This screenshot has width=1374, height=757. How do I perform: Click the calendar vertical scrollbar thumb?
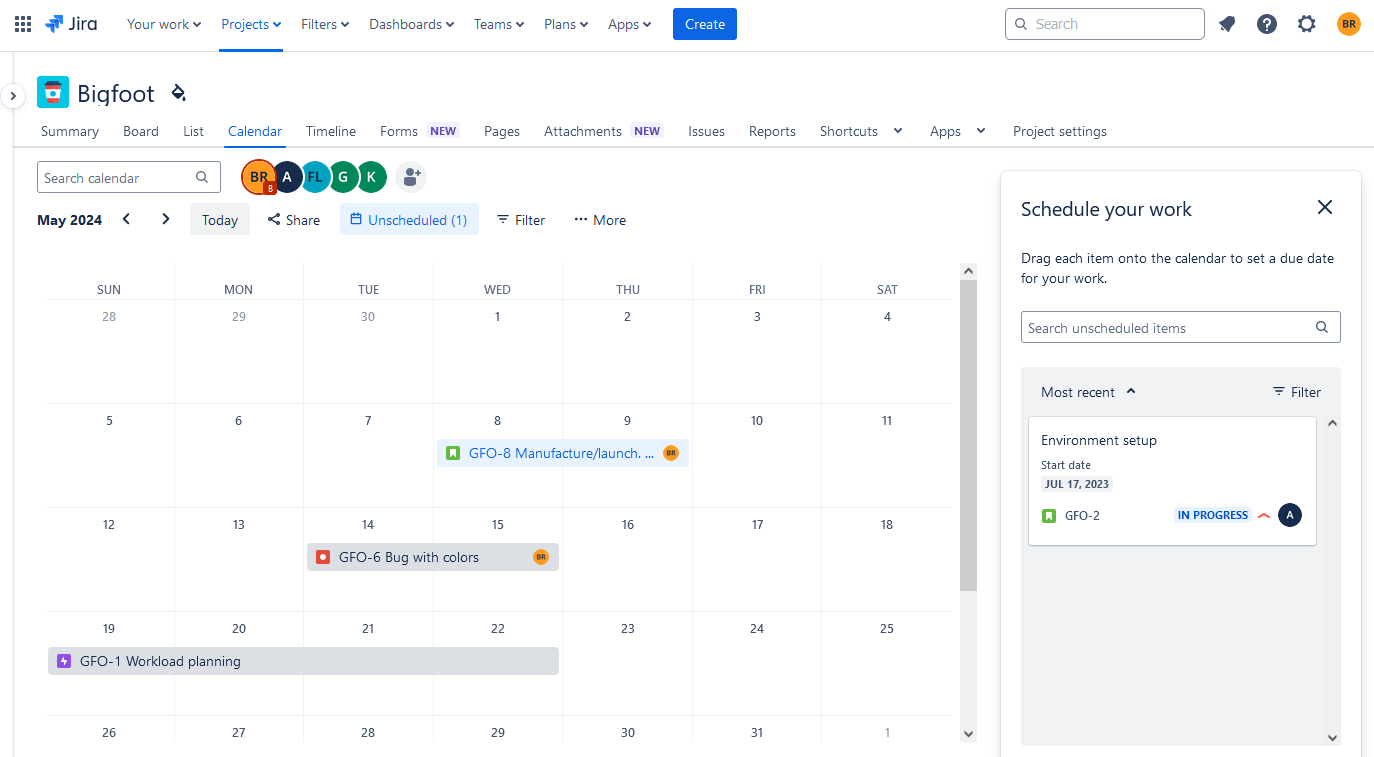click(968, 435)
